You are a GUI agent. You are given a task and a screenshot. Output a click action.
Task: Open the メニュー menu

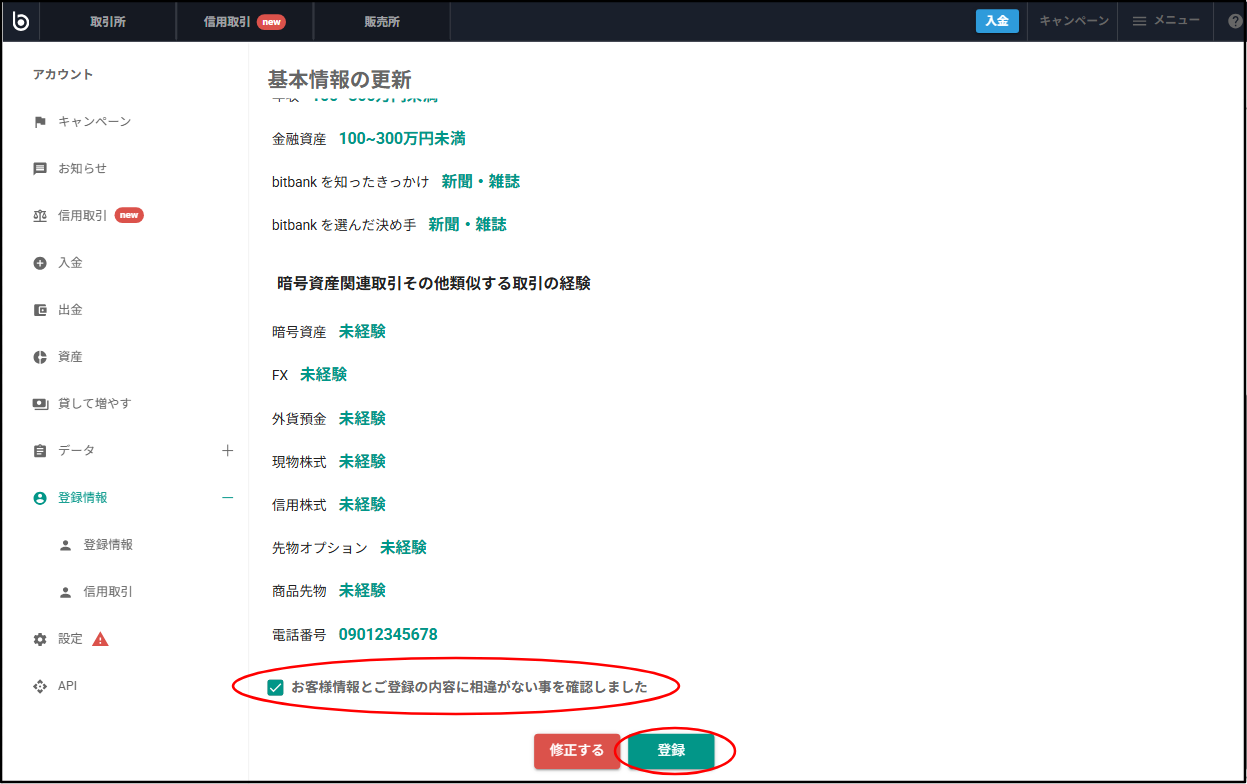tap(1166, 21)
